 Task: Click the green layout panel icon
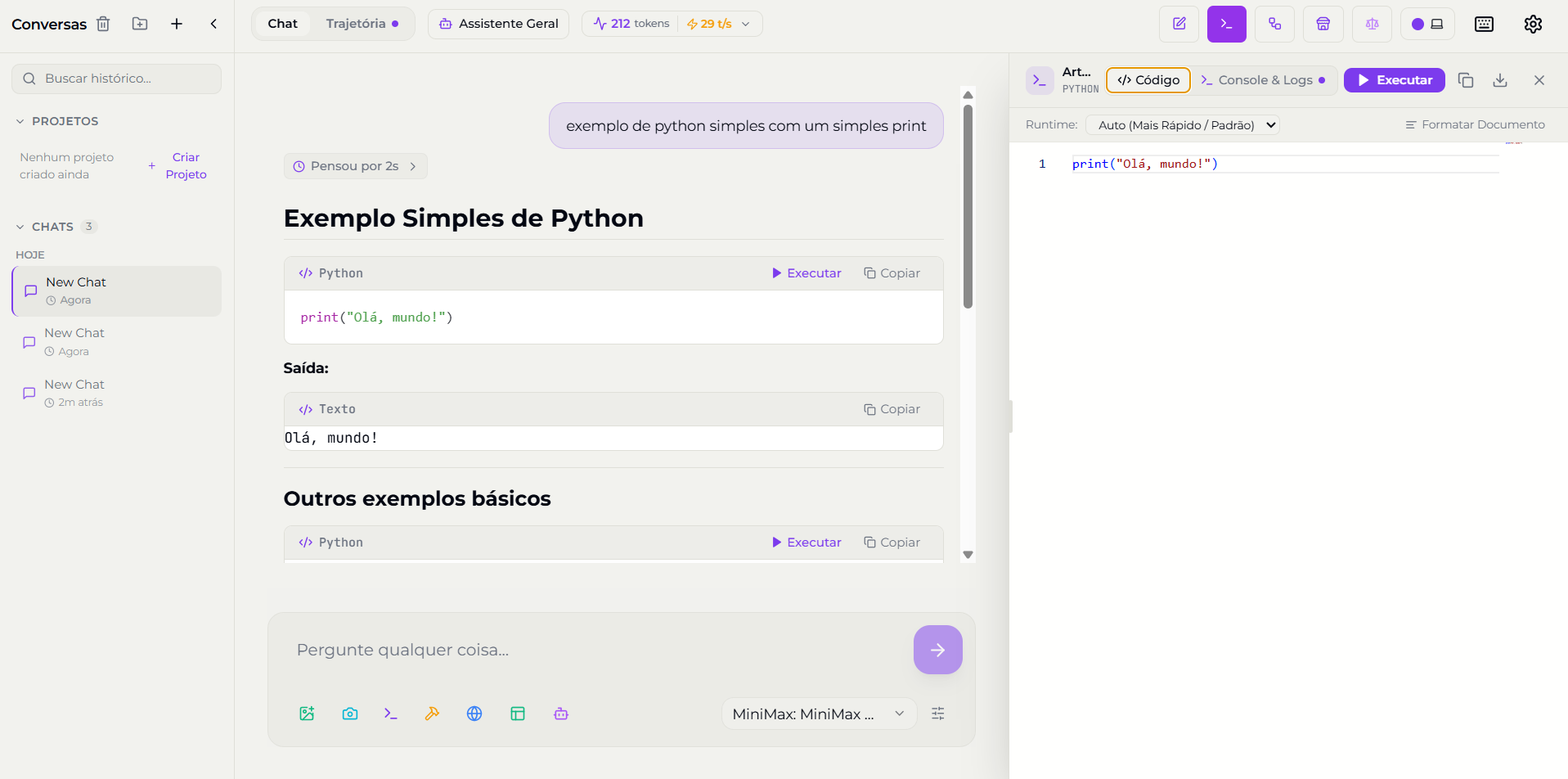[x=518, y=714]
